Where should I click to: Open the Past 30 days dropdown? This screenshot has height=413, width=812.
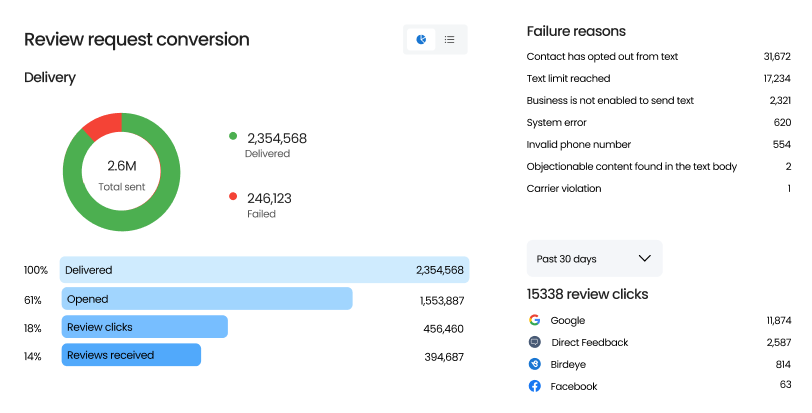(594, 258)
